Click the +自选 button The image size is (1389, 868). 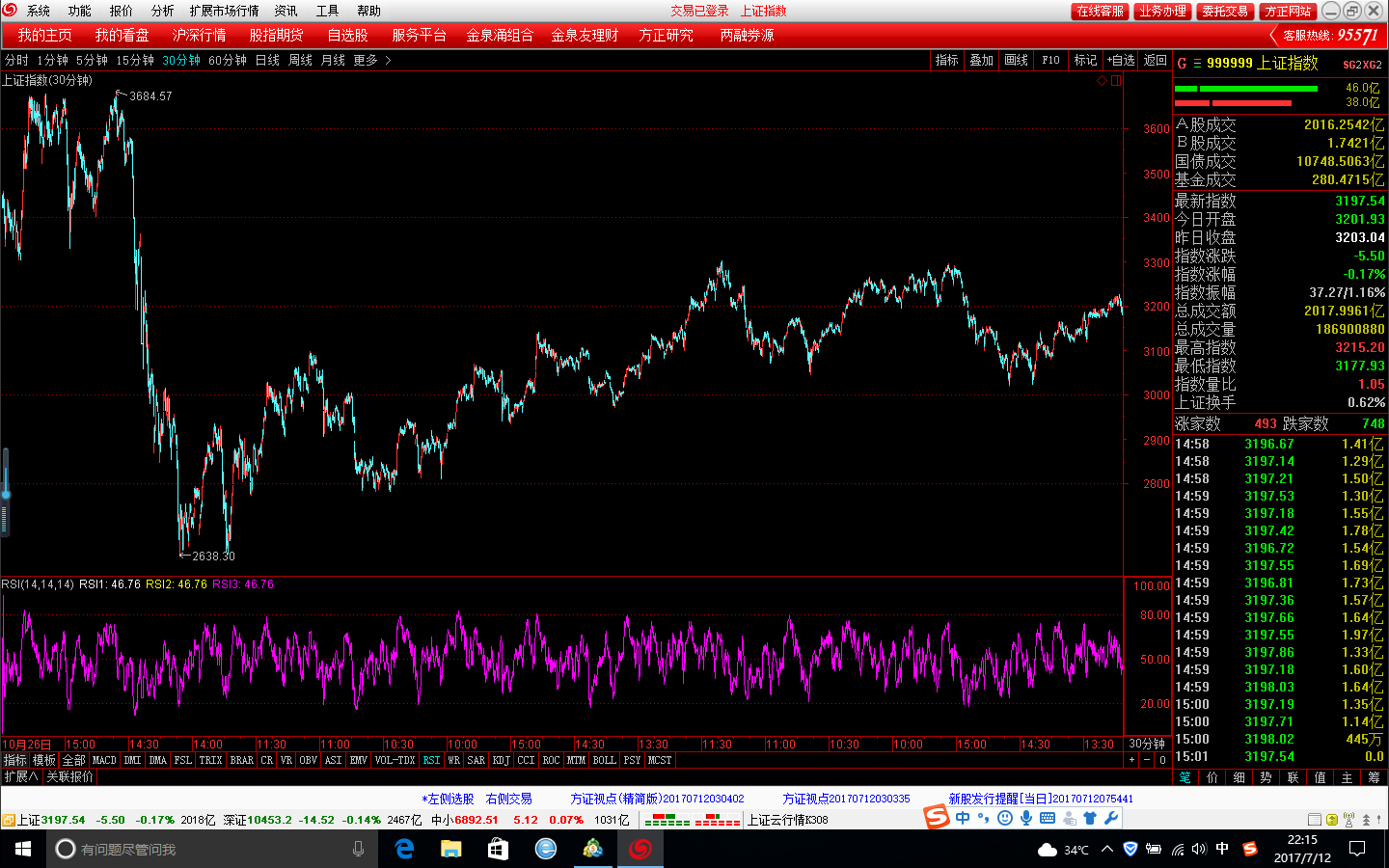(x=1121, y=60)
